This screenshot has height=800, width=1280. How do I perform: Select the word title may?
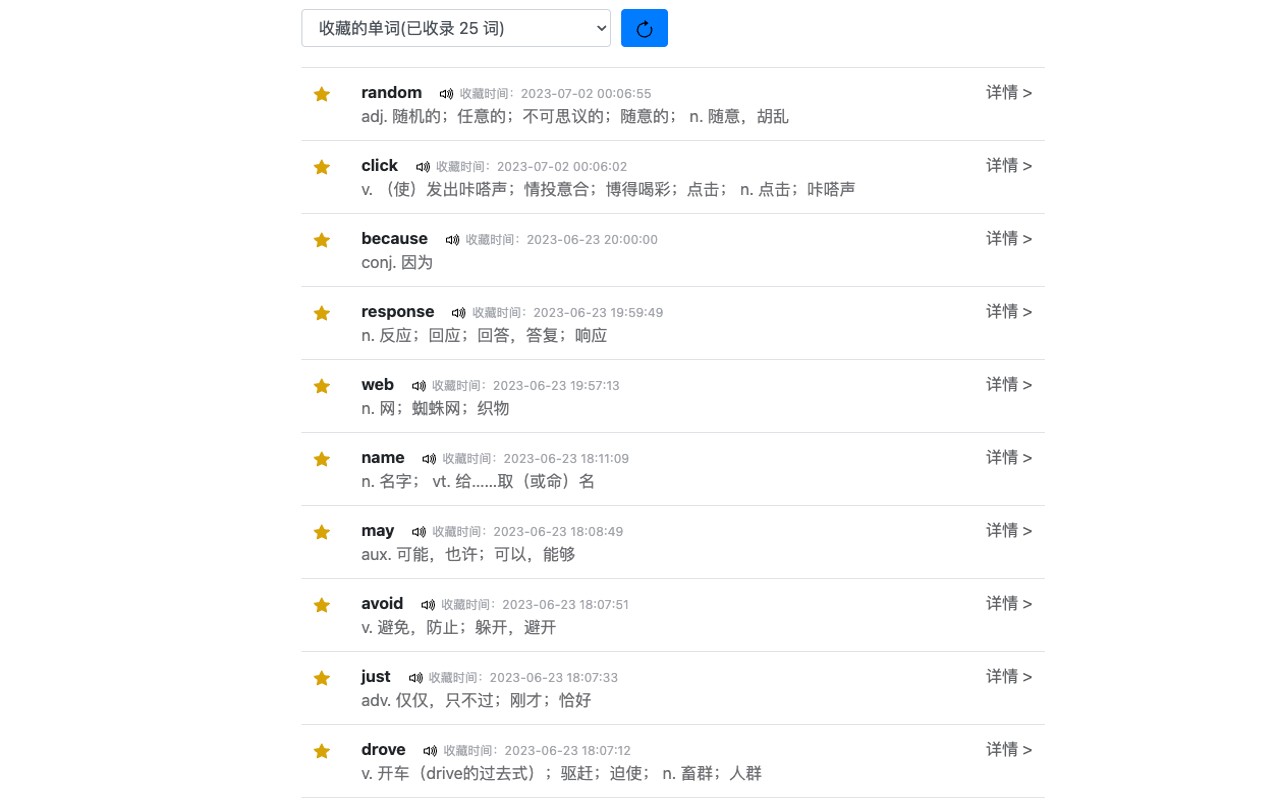click(x=378, y=530)
